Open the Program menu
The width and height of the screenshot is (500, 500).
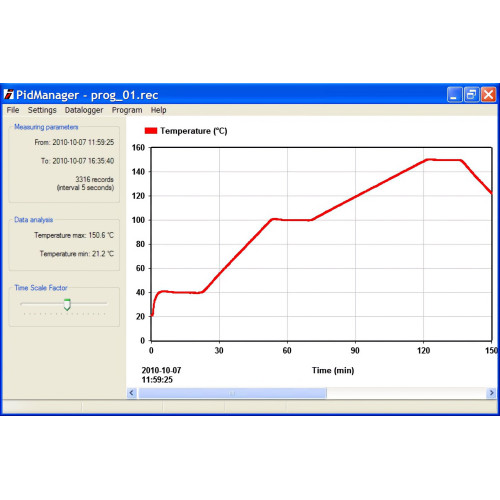click(x=127, y=110)
